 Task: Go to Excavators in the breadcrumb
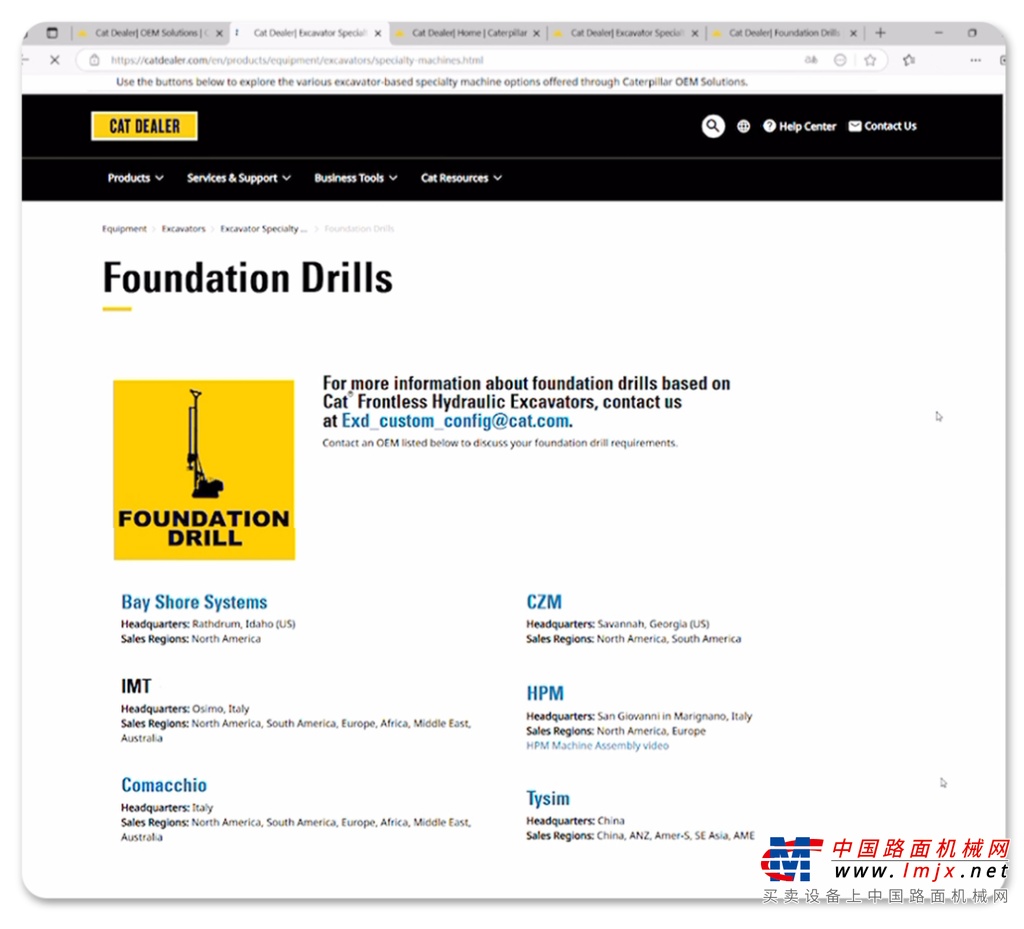tap(184, 229)
